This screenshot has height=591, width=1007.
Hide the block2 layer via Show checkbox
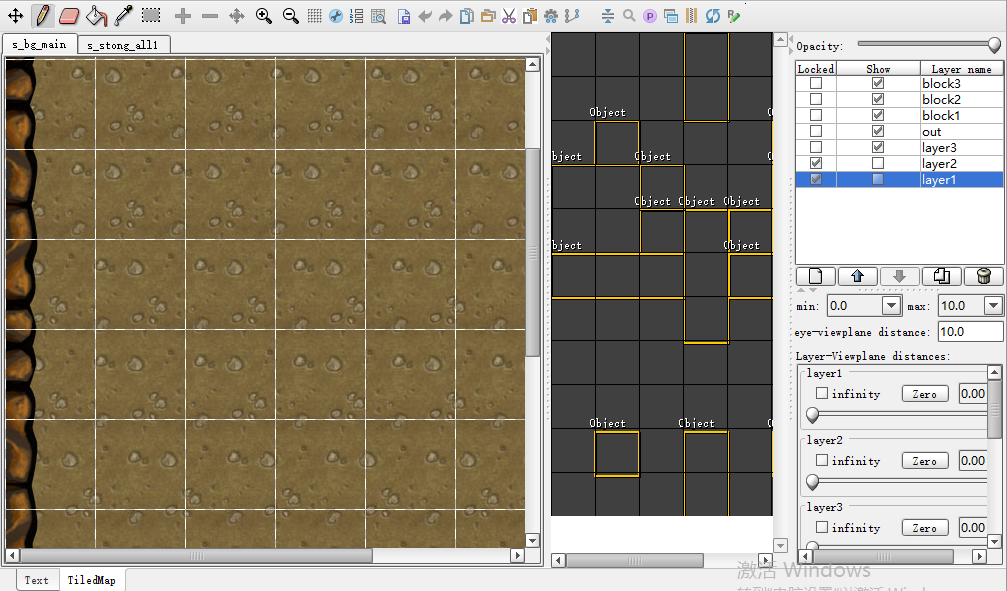878,100
